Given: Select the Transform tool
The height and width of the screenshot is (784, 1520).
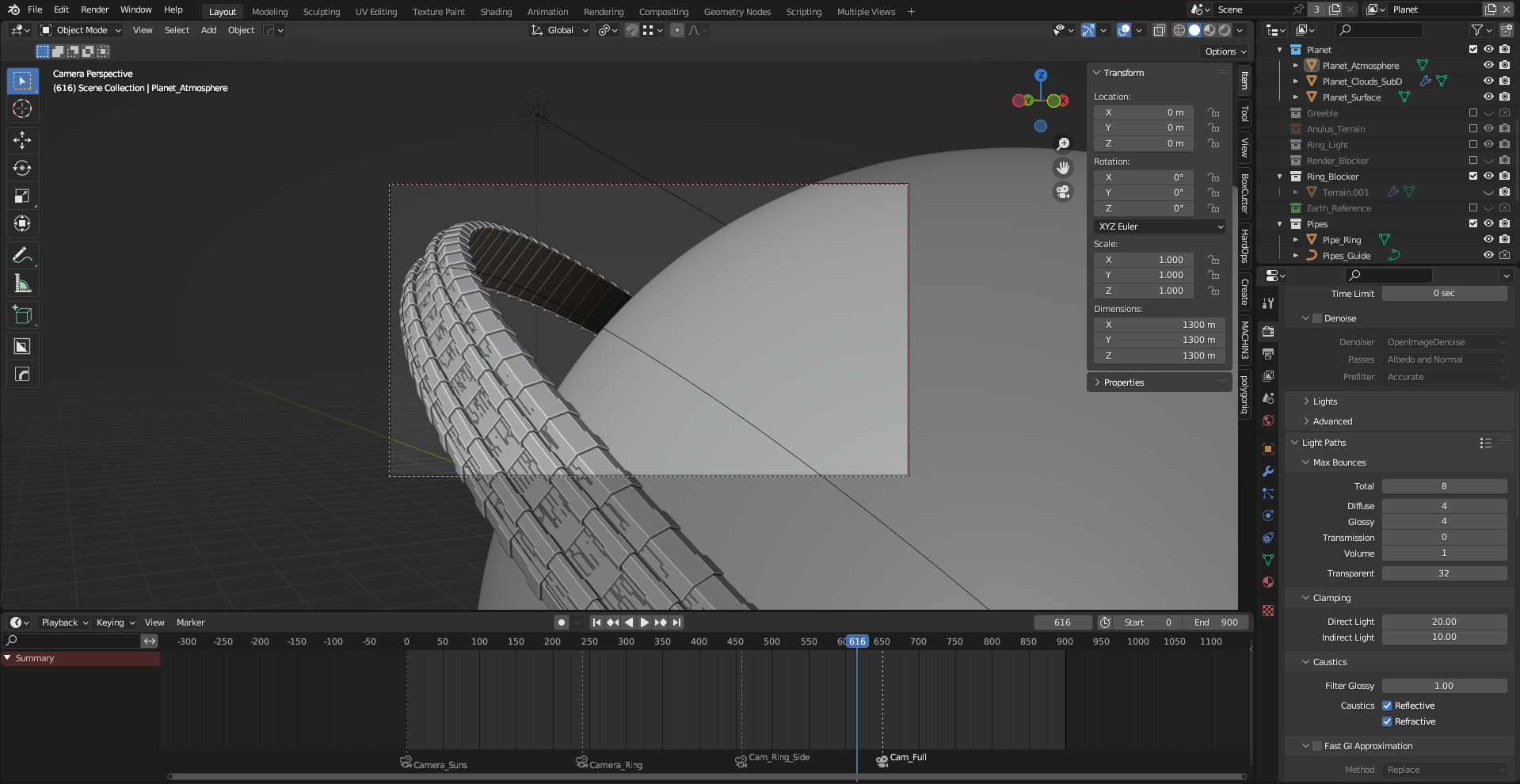Looking at the screenshot, I should tap(22, 223).
